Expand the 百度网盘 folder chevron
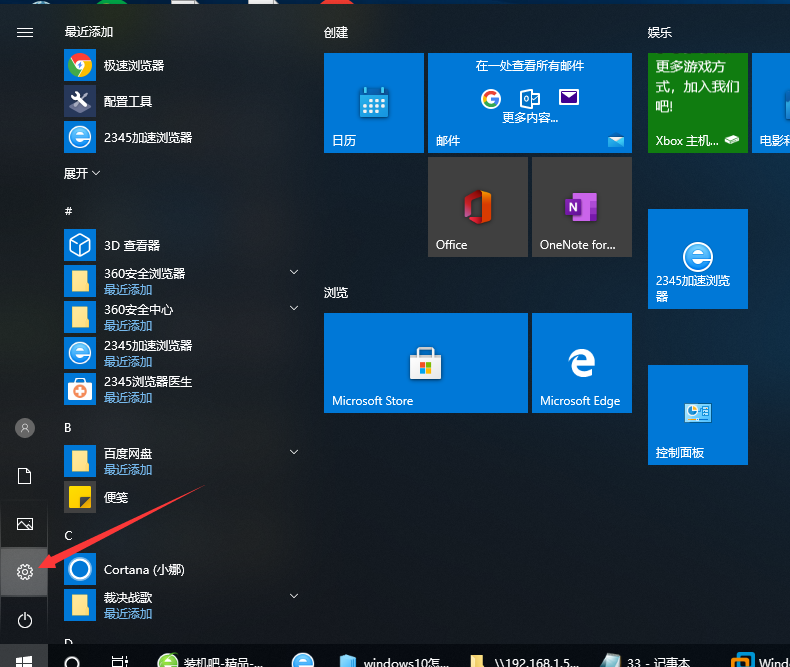The width and height of the screenshot is (790, 667). point(294,452)
